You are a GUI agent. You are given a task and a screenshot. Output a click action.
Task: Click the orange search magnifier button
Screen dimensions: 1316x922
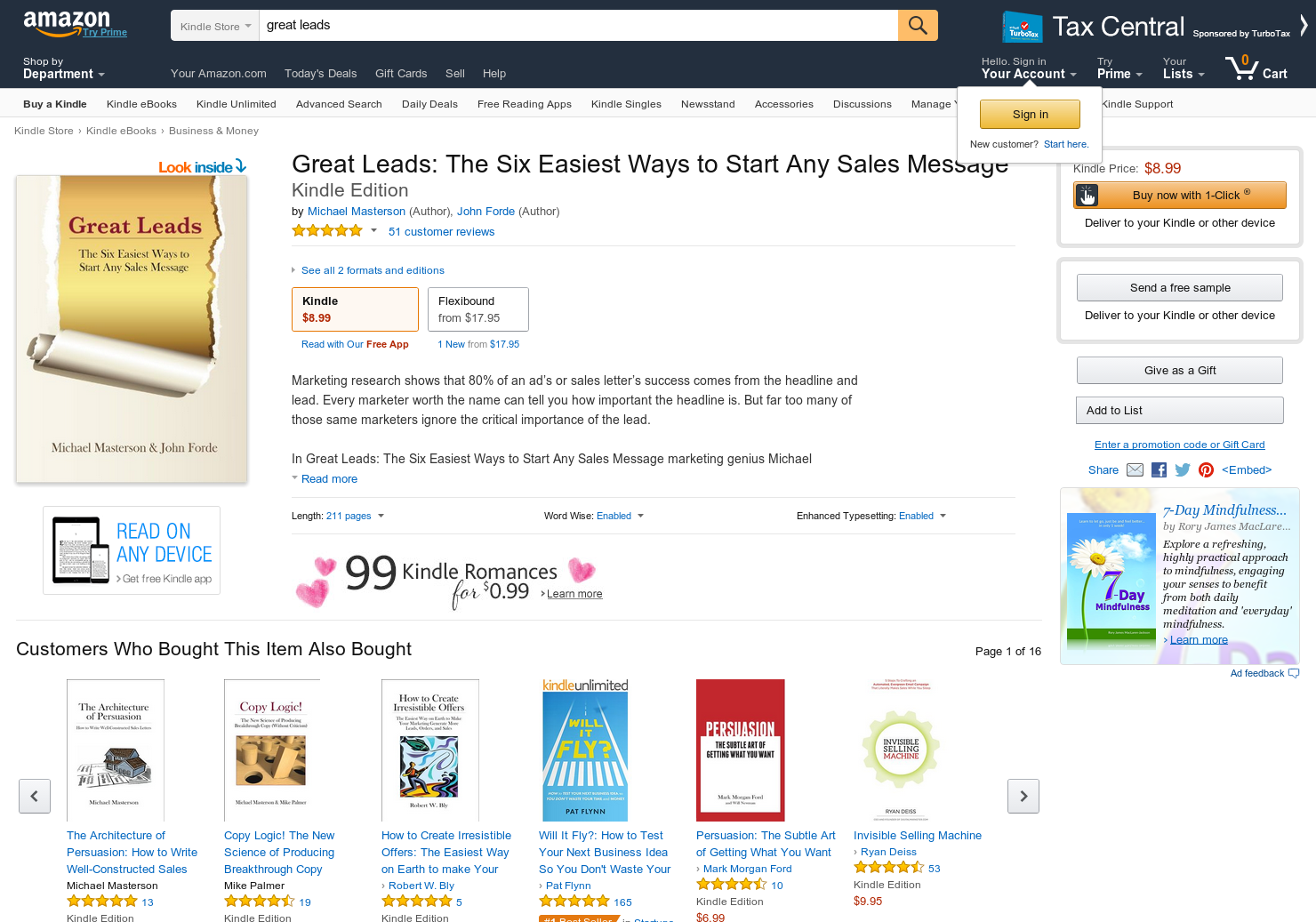pos(918,26)
